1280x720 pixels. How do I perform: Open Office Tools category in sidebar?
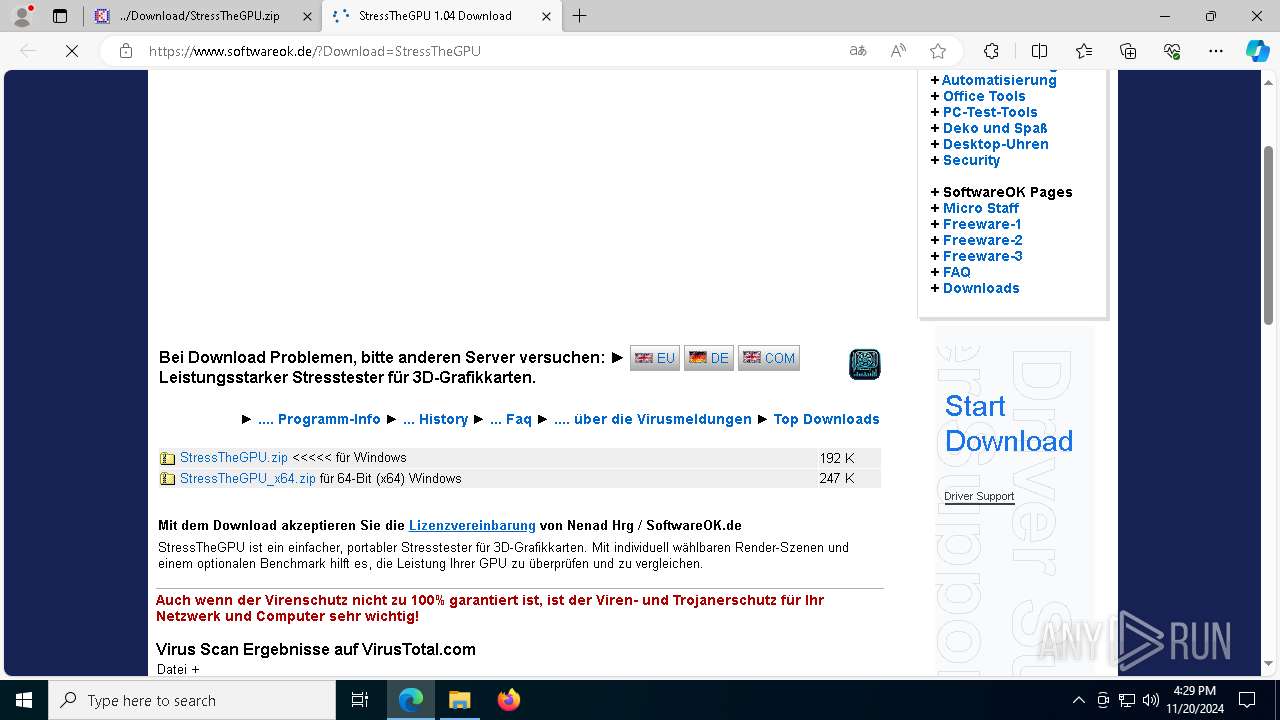point(984,96)
